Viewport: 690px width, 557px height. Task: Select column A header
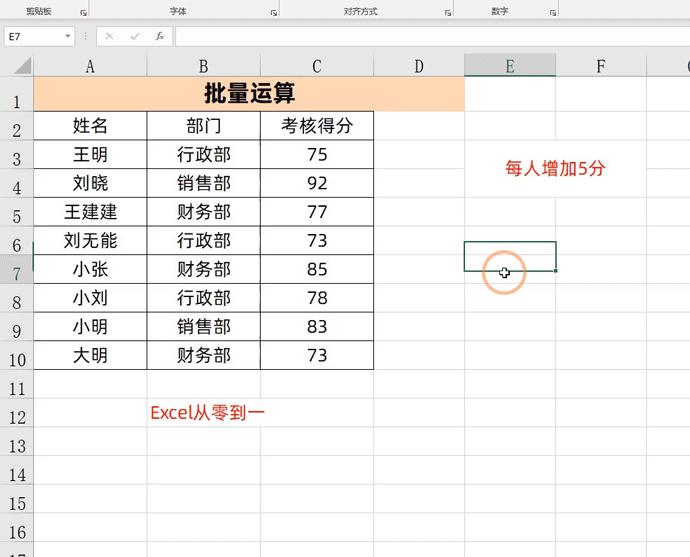90,66
